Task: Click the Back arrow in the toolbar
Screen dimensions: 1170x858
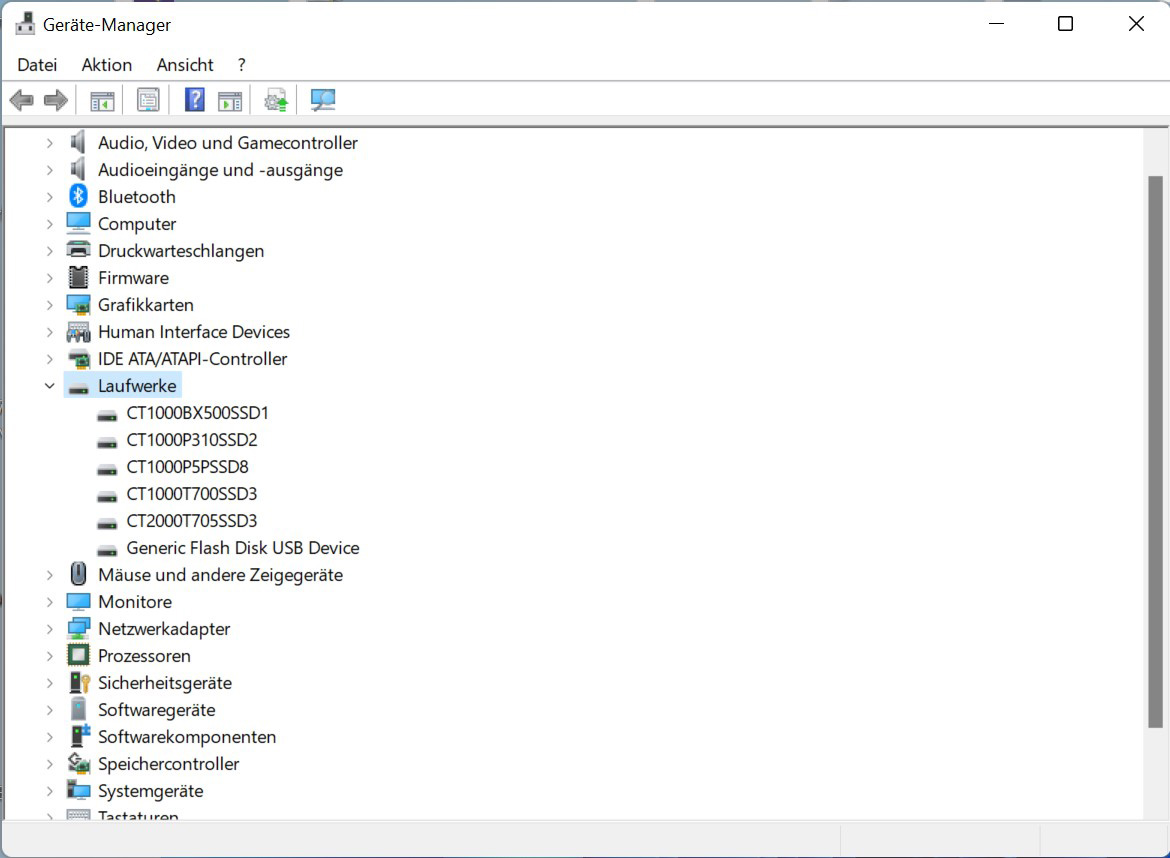Action: coord(22,100)
